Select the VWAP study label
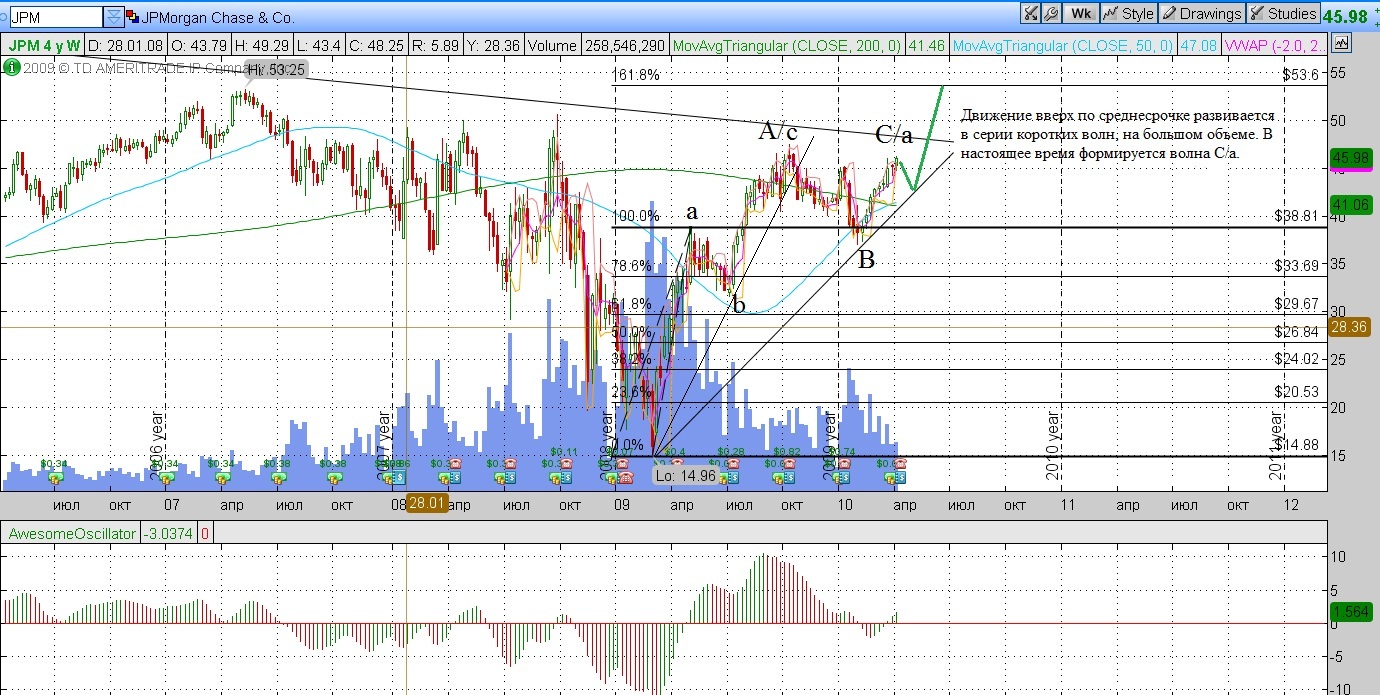The image size is (1380, 695). click(x=1274, y=45)
